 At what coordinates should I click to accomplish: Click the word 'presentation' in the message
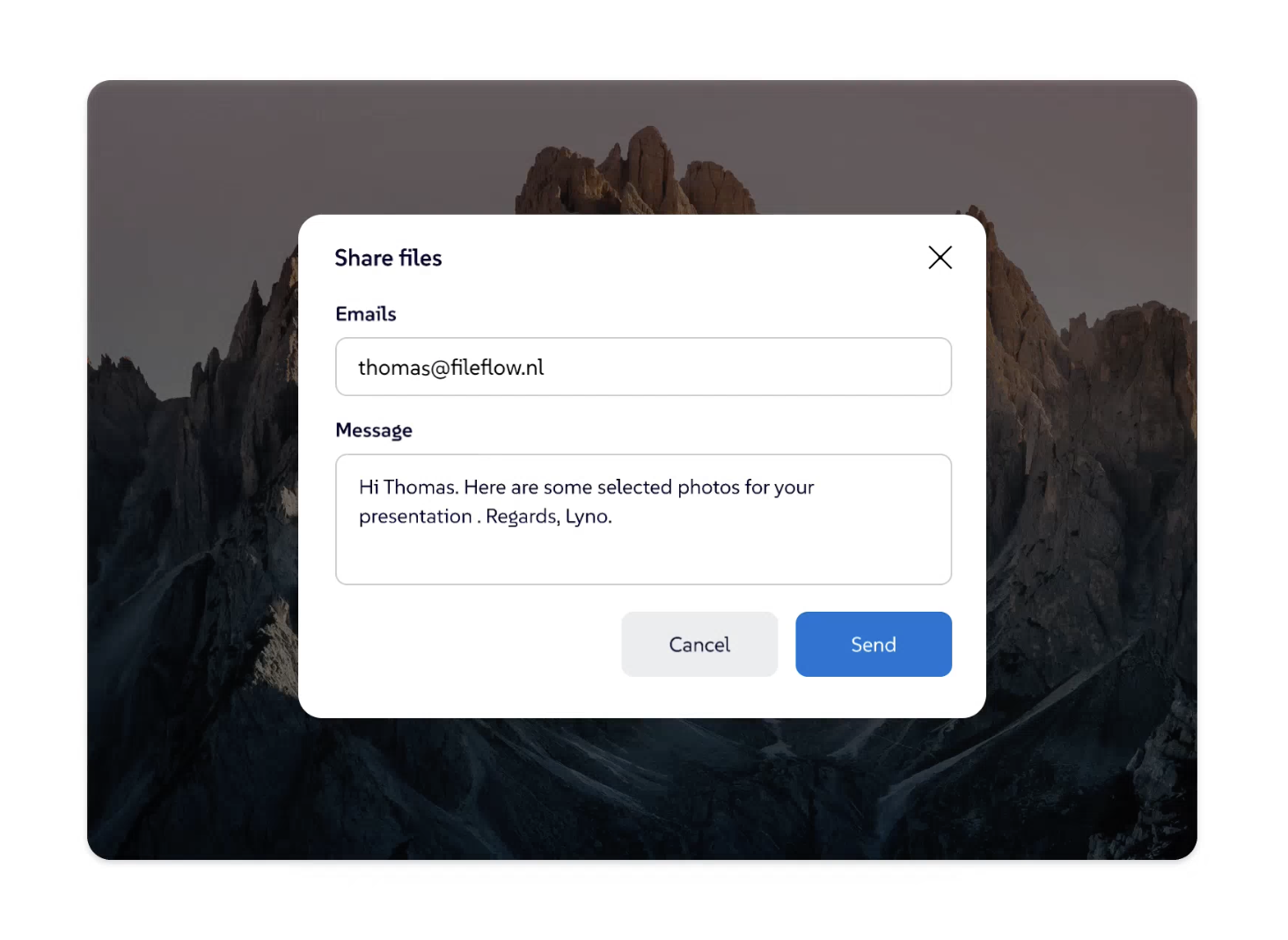click(x=415, y=517)
